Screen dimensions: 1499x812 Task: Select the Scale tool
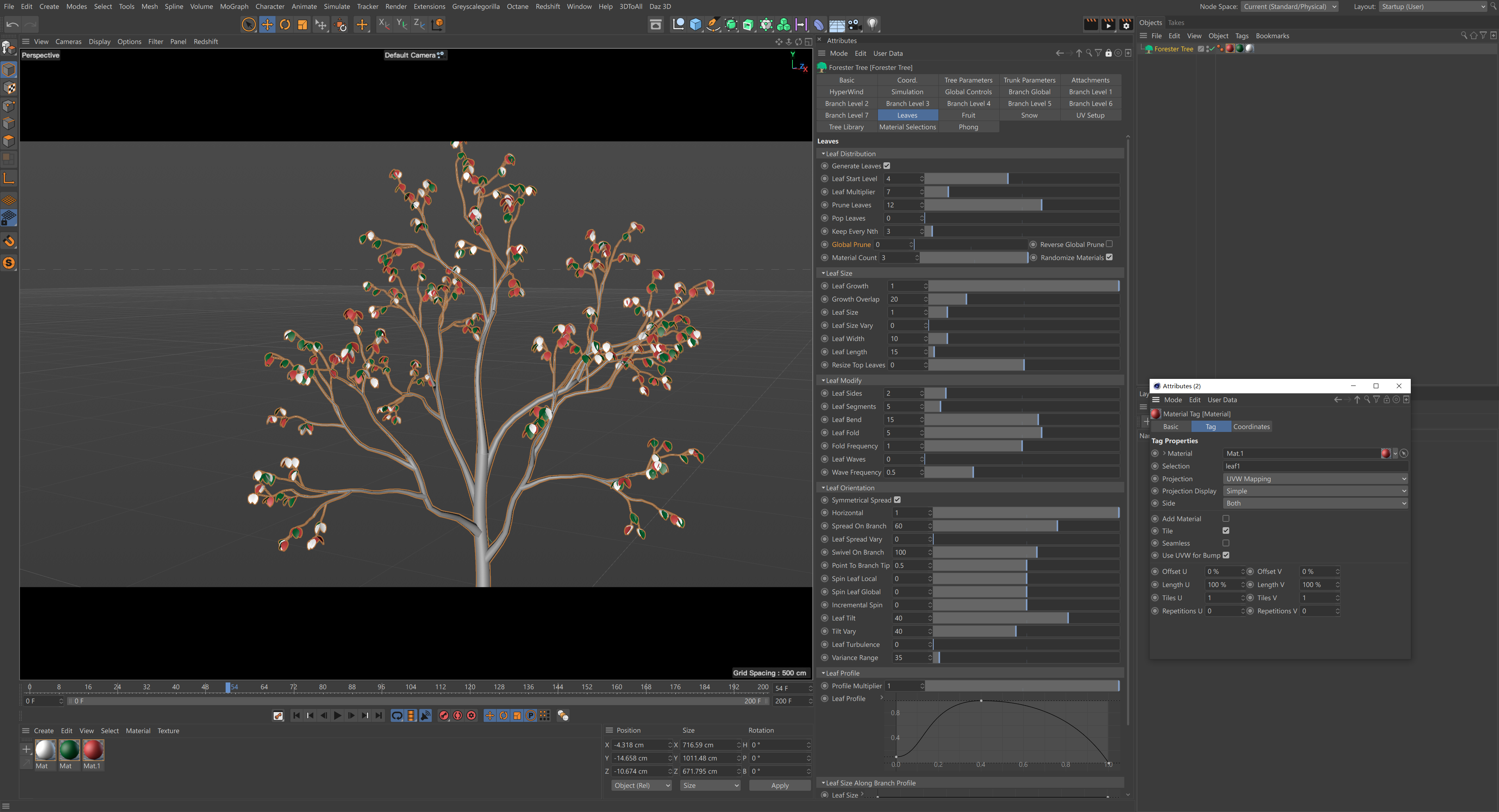point(303,25)
